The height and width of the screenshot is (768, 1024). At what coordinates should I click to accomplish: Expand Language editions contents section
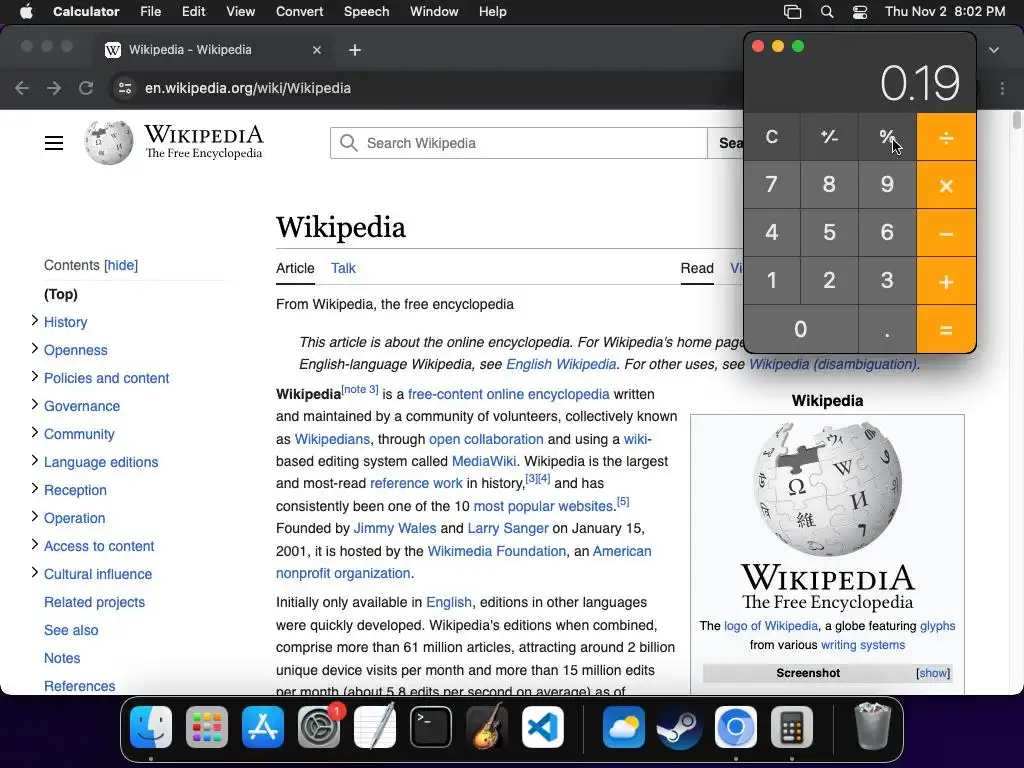pyautogui.click(x=35, y=460)
